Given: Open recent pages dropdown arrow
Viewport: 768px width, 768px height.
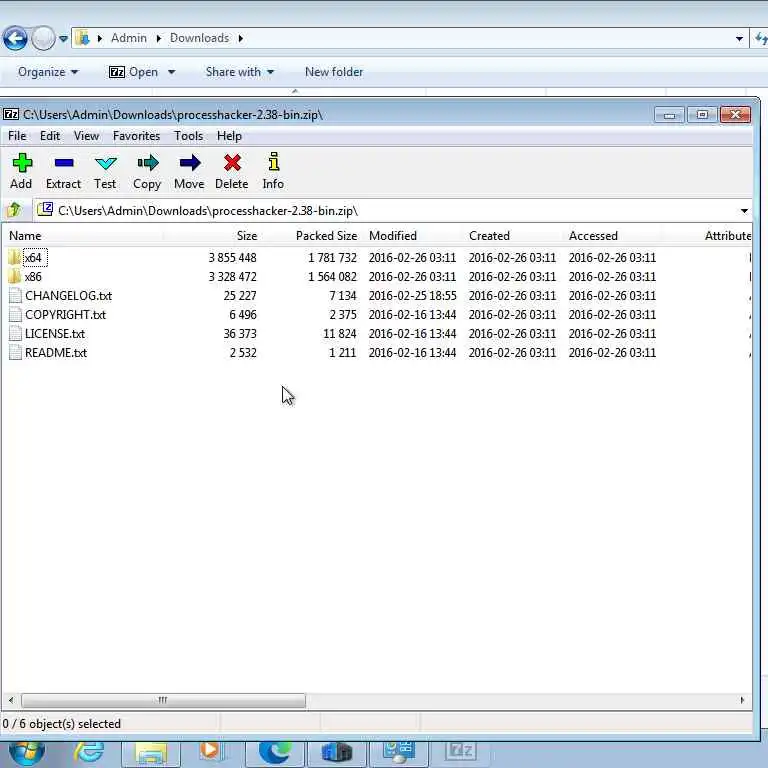Looking at the screenshot, I should tap(63, 38).
